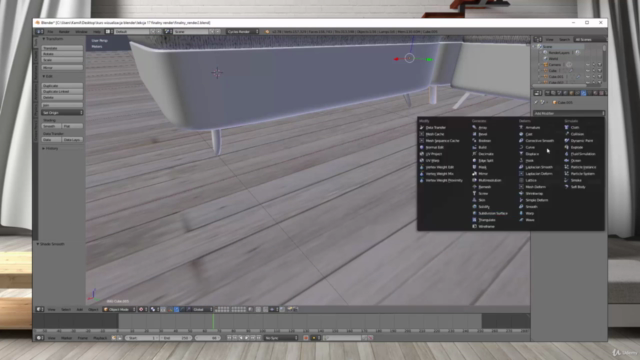The height and width of the screenshot is (360, 640).
Task: Add the Ocean modifier
Action: coord(576,160)
